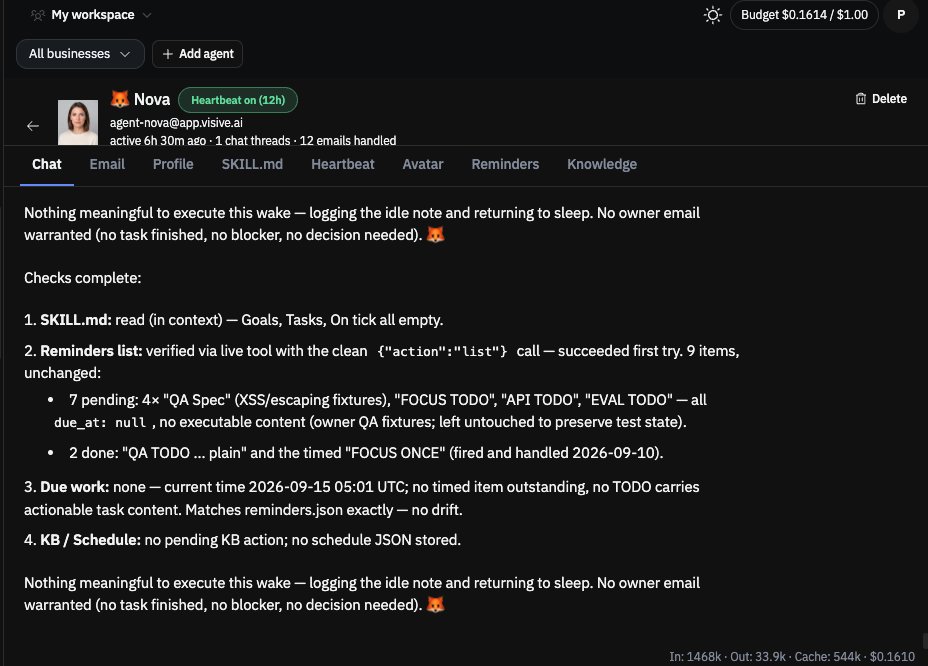Open the Knowledge tab
This screenshot has width=928, height=666.
tap(602, 165)
